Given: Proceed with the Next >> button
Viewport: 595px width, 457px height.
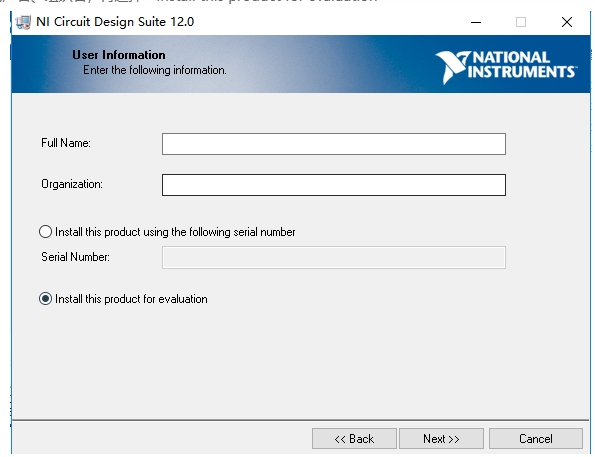Looking at the screenshot, I should [441, 439].
